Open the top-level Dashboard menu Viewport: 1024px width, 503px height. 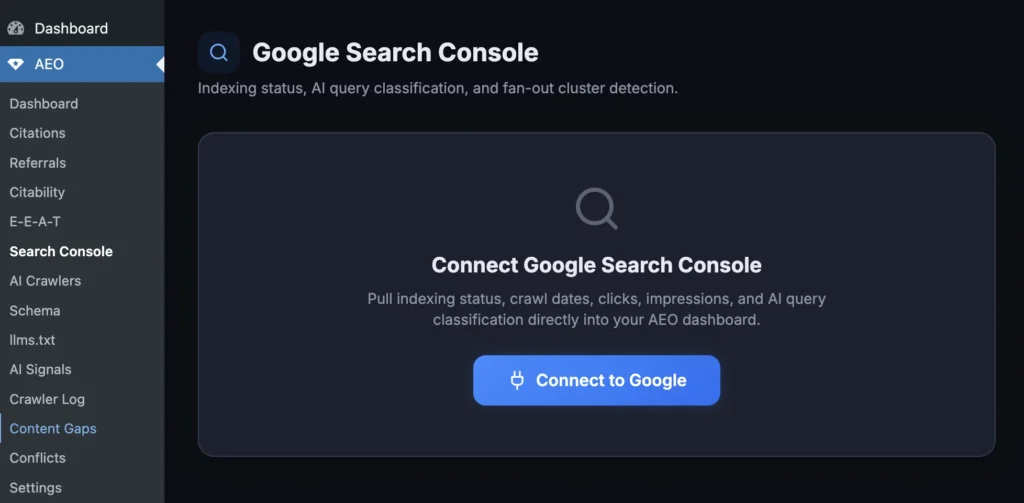coord(70,28)
